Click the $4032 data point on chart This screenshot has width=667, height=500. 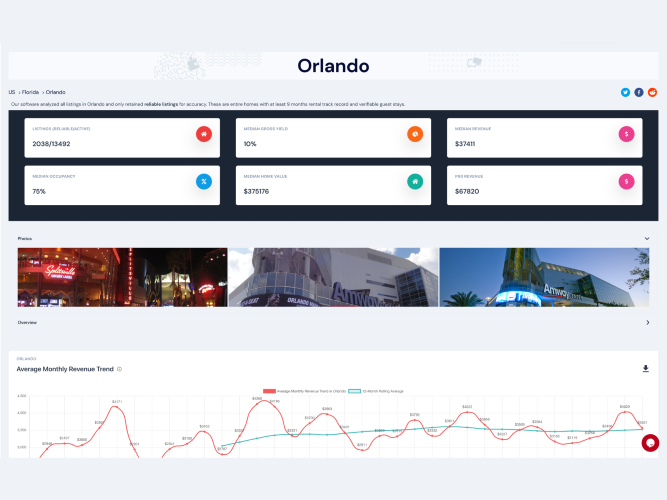467,412
